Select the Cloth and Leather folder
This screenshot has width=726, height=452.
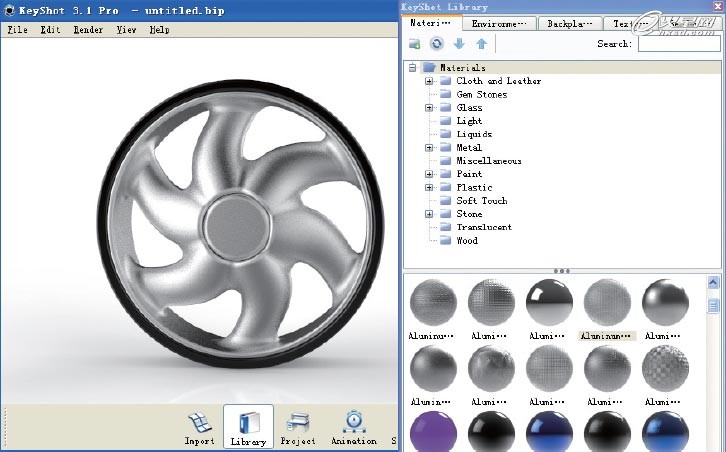tap(498, 81)
